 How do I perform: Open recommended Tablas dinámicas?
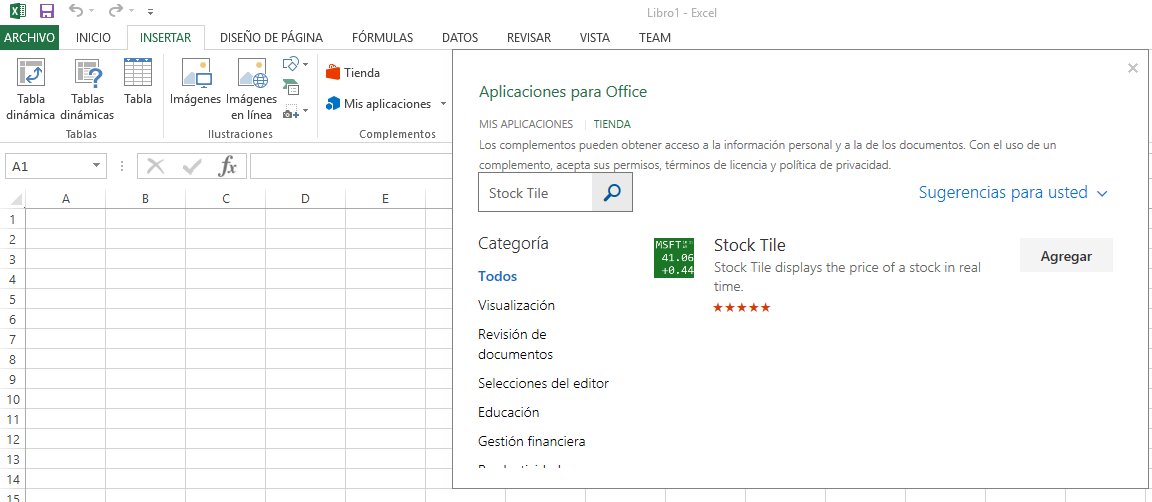pos(87,89)
